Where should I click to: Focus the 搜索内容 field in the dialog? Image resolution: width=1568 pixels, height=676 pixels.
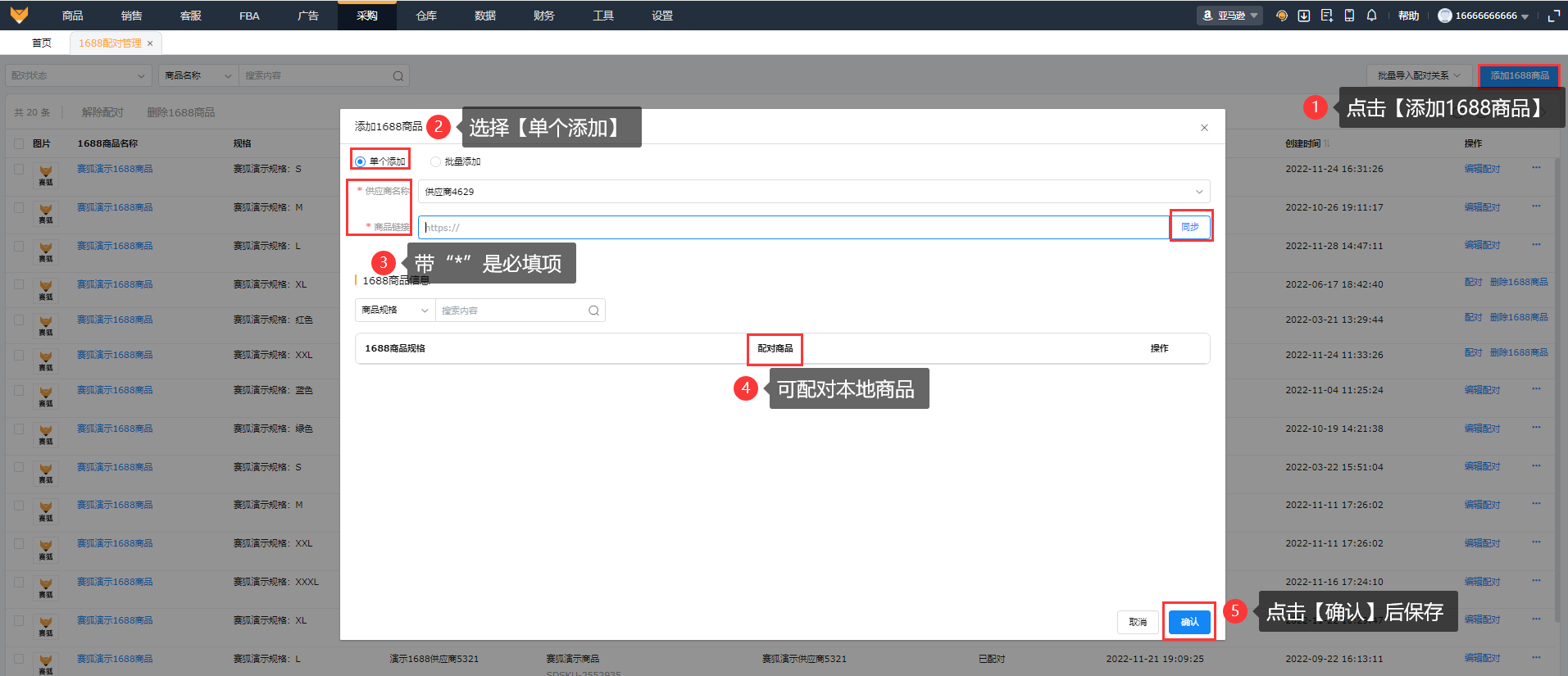click(511, 311)
